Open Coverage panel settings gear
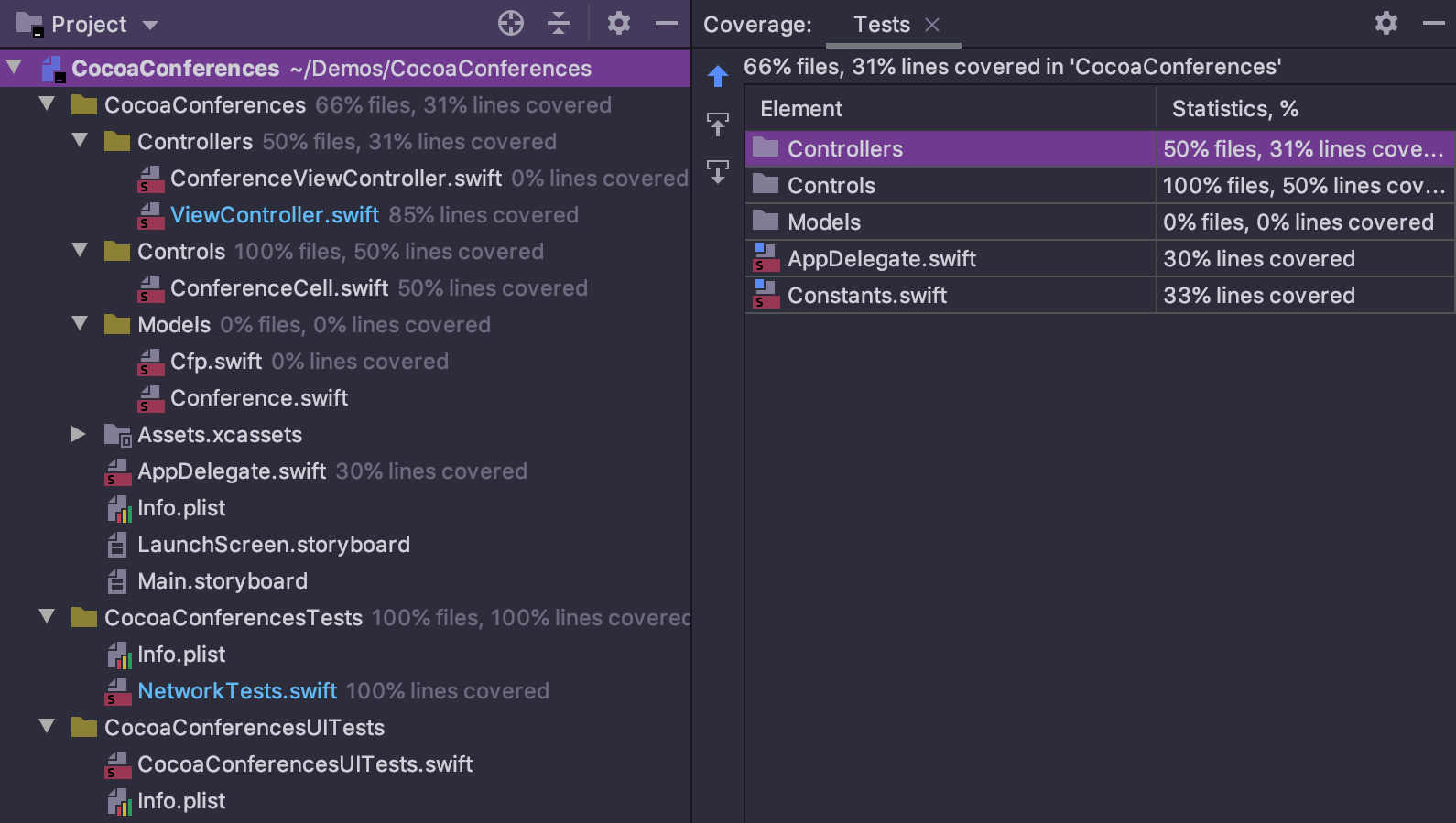The height and width of the screenshot is (823, 1456). 1386,23
